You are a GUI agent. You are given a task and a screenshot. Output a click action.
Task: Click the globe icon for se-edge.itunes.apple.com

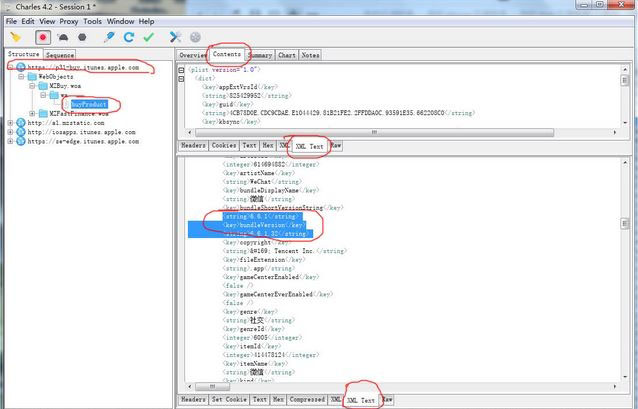point(21,141)
